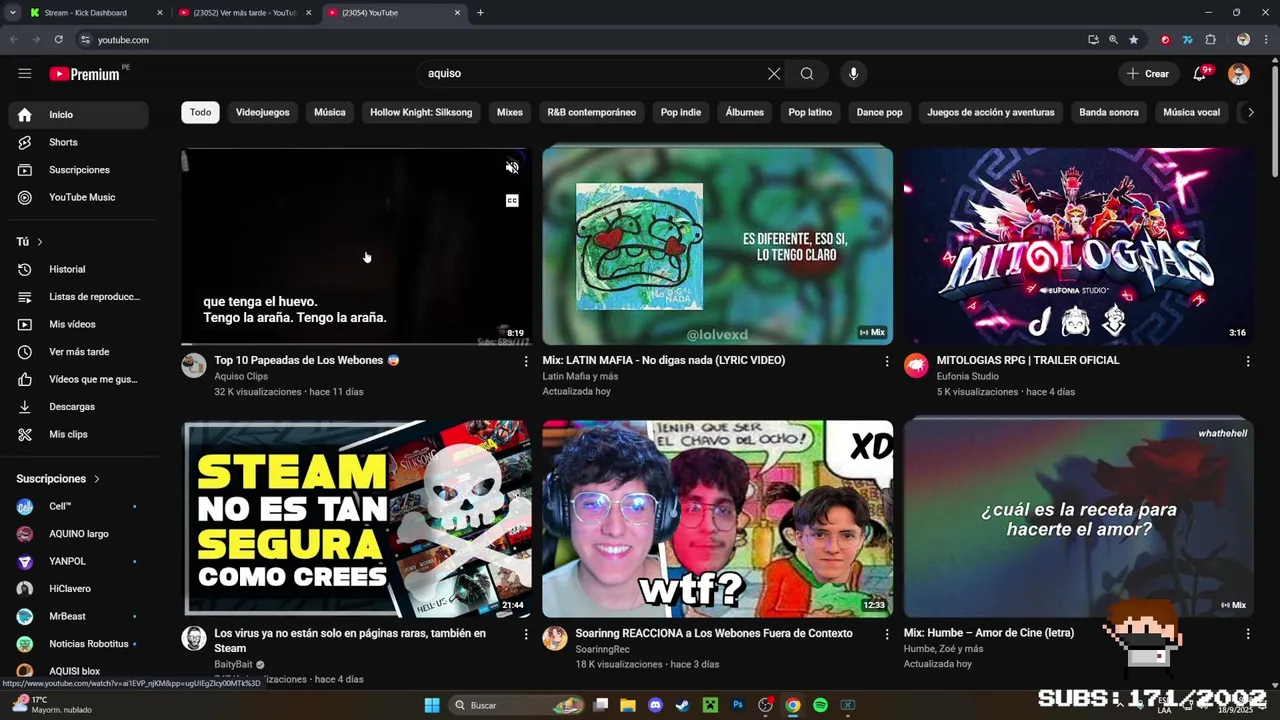1280x720 pixels.
Task: Select the Todo filter chip
Action: pyautogui.click(x=200, y=112)
